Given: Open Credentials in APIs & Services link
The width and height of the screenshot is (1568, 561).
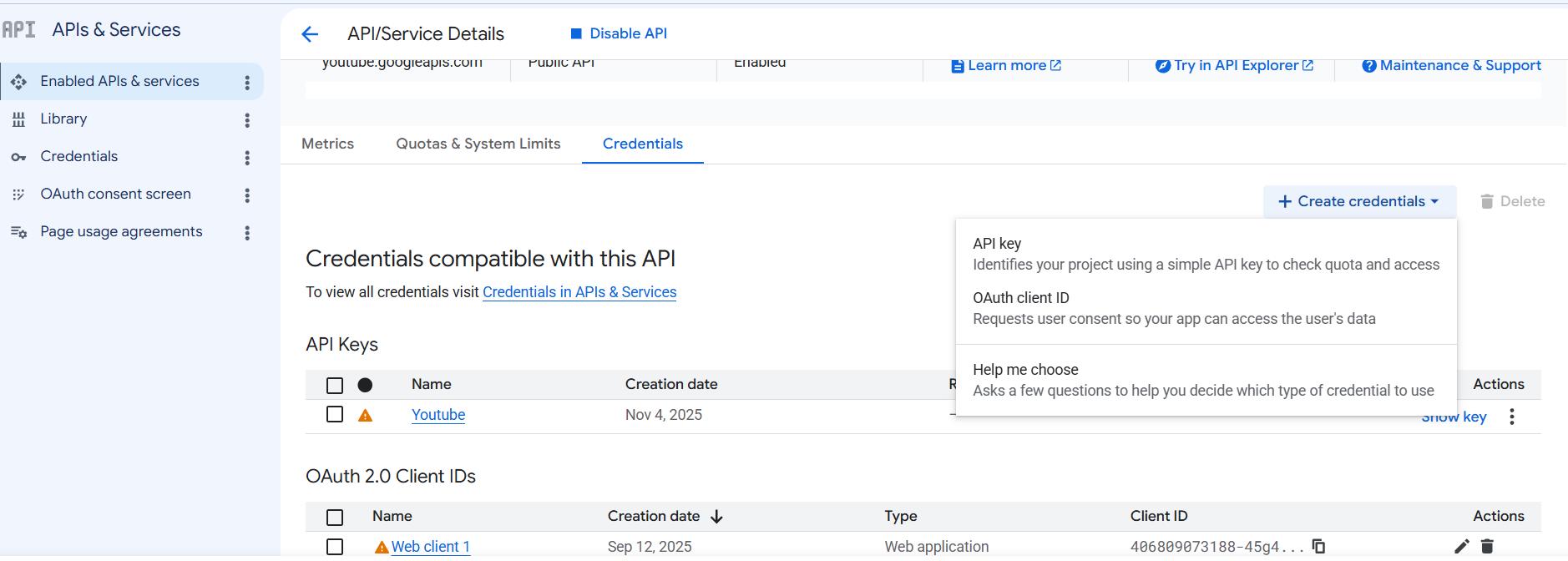Looking at the screenshot, I should [x=579, y=292].
